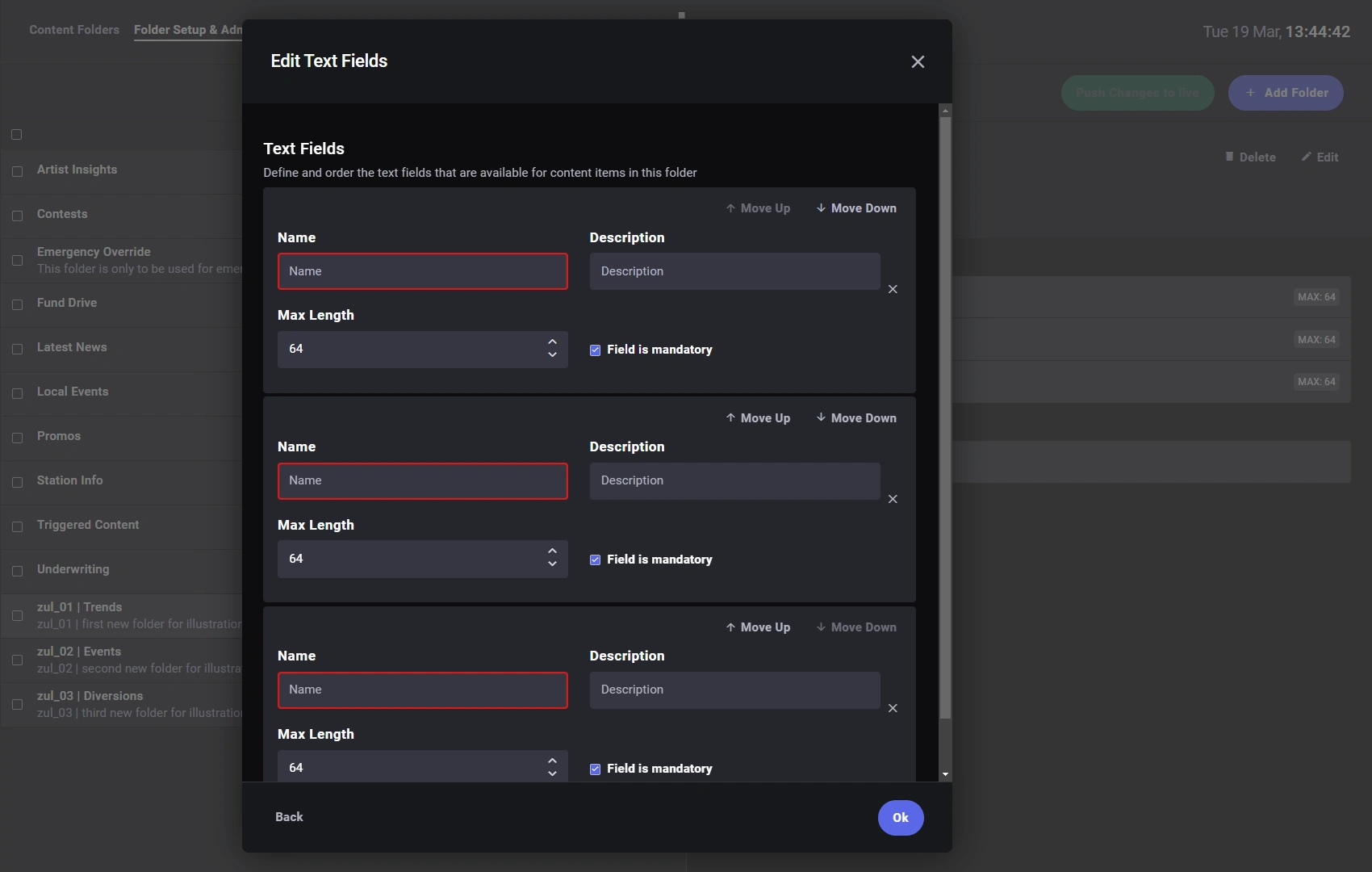
Task: Decrease Max Length of first field
Action: (x=552, y=355)
